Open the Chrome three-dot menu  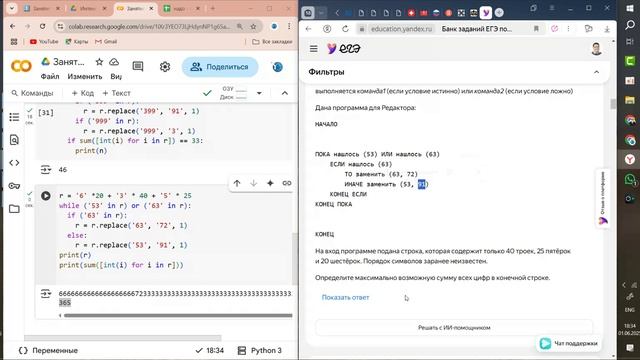(x=289, y=26)
